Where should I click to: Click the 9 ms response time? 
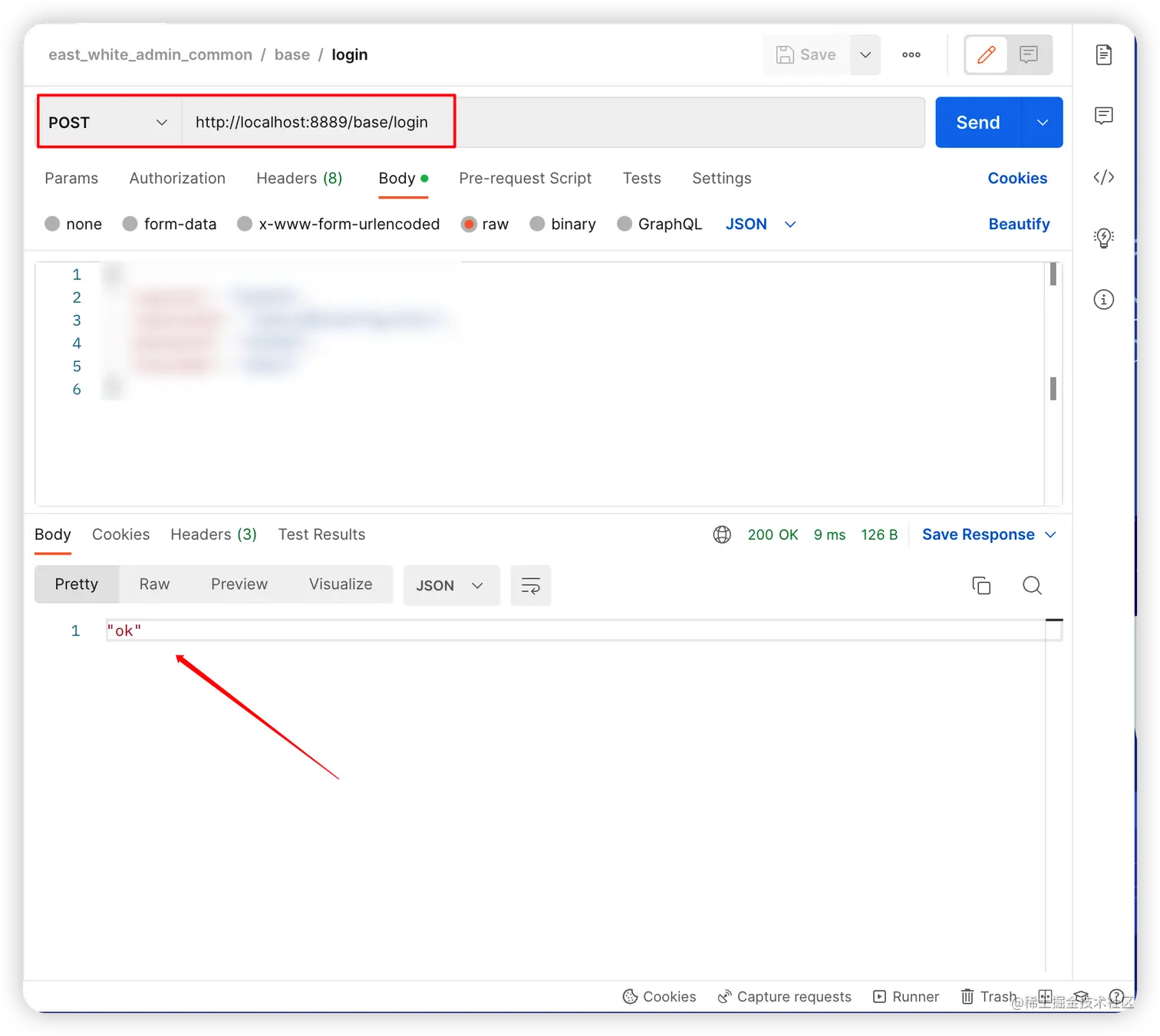[x=829, y=534]
